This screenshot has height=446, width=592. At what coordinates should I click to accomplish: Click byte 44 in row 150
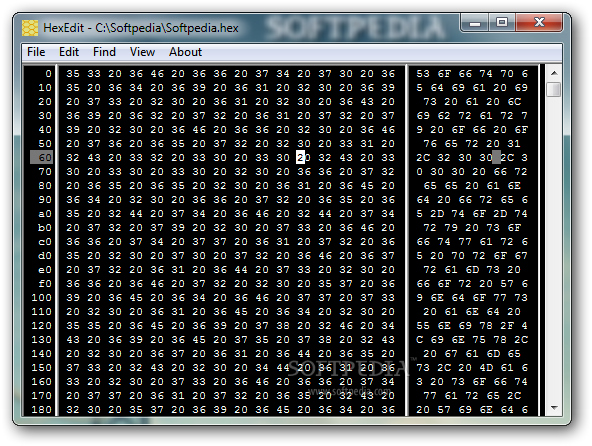(x=283, y=367)
